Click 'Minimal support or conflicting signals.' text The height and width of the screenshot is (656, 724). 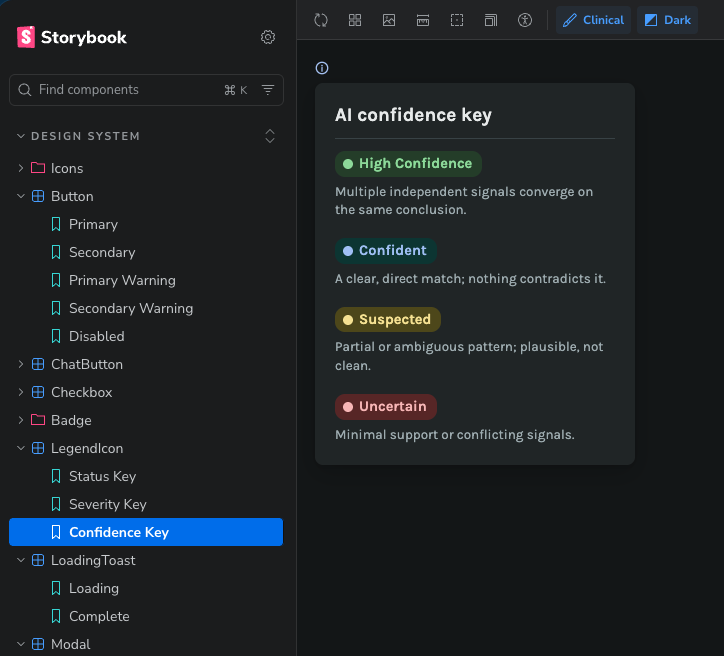coord(455,435)
